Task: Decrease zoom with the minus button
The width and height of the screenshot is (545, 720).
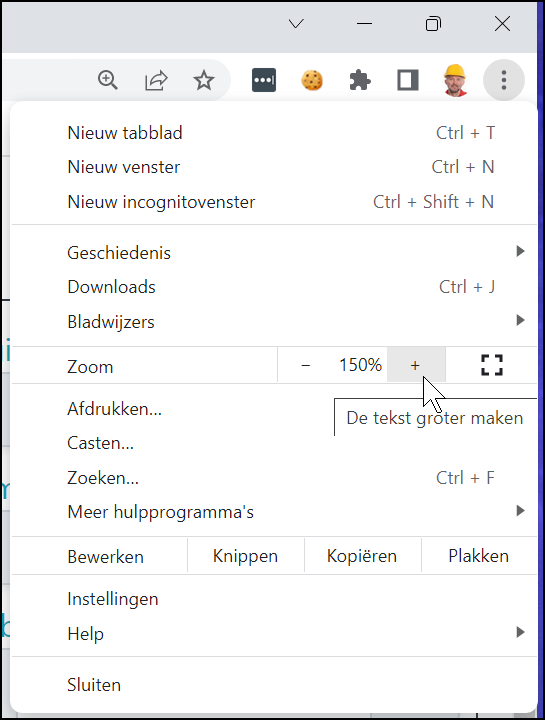Action: 306,365
